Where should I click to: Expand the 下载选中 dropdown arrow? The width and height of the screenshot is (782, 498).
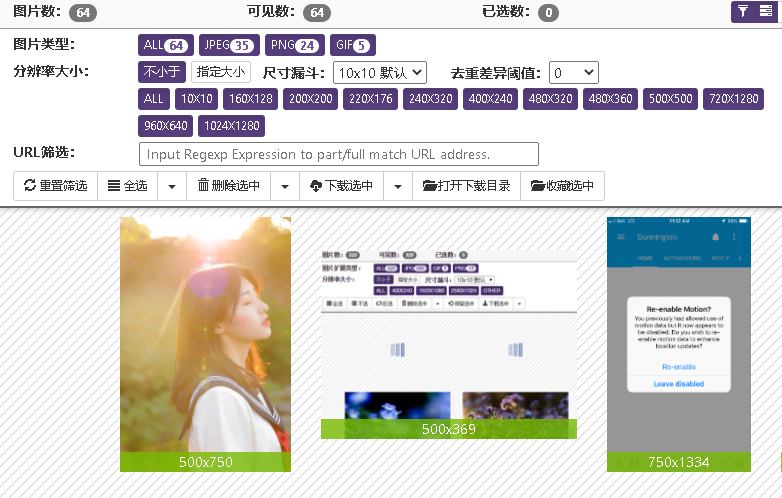tap(398, 186)
